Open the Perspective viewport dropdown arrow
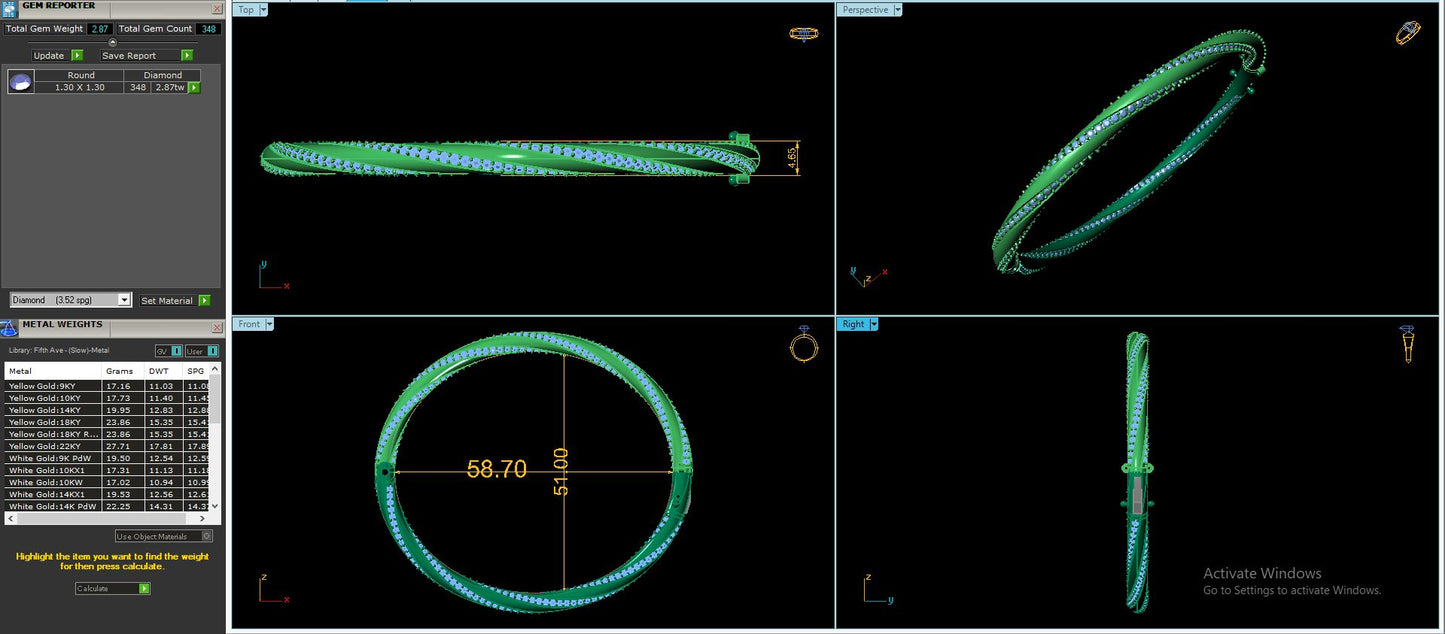 (x=897, y=10)
